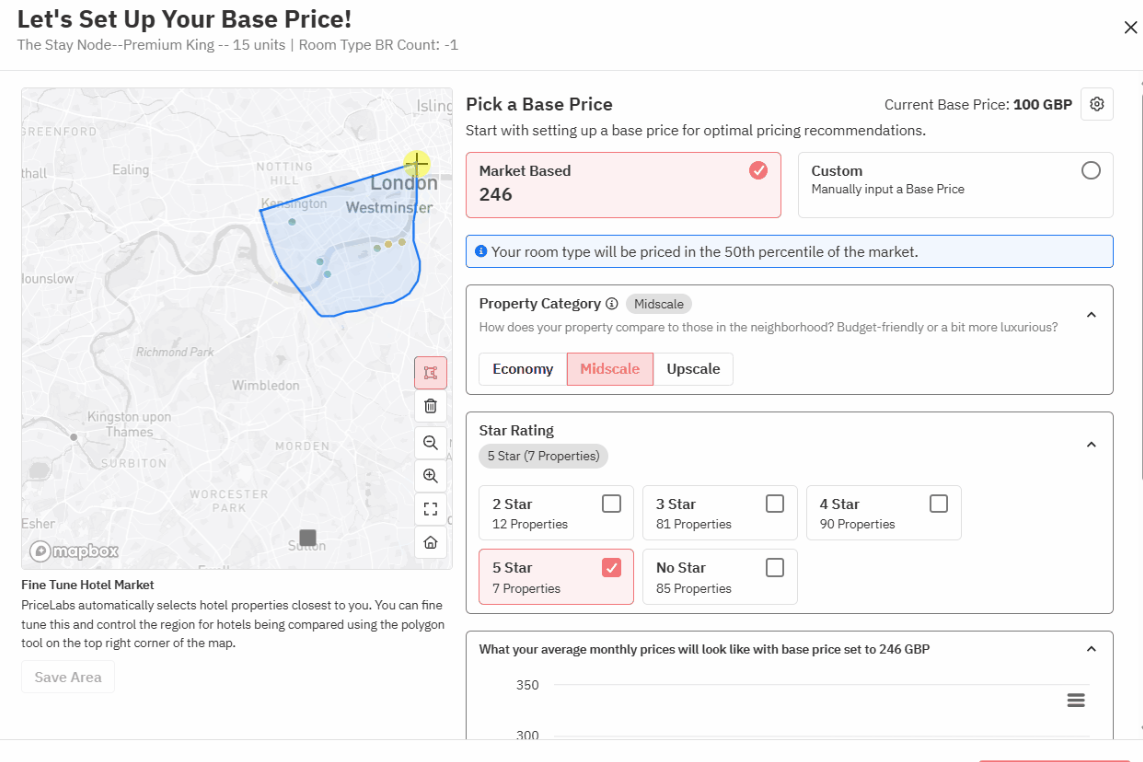Click the market based value 246
This screenshot has height=762, width=1143.
[496, 195]
